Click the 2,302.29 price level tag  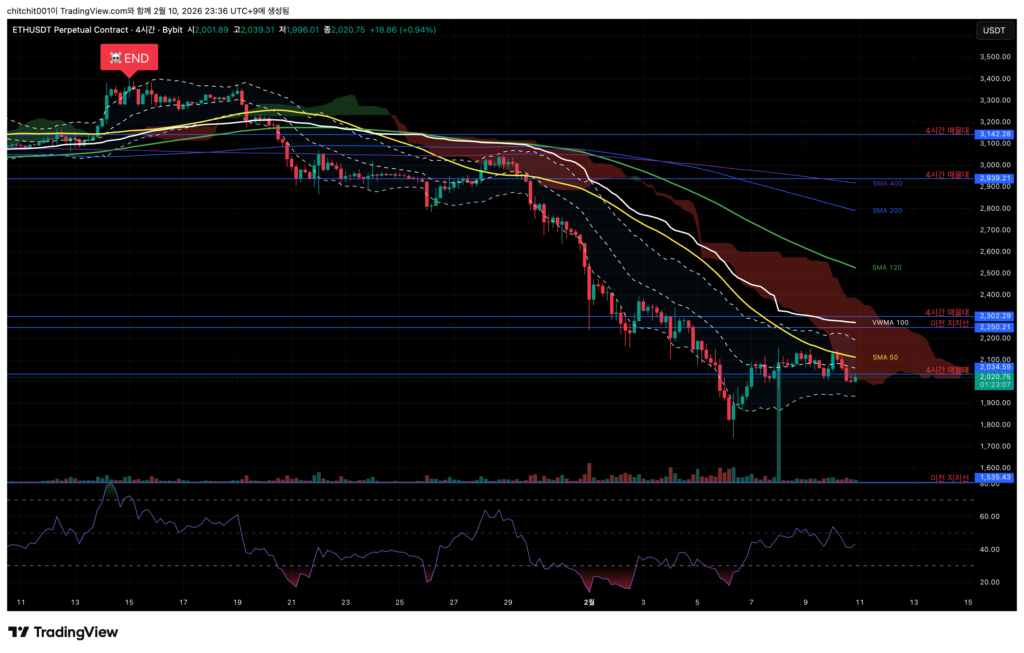pos(993,316)
